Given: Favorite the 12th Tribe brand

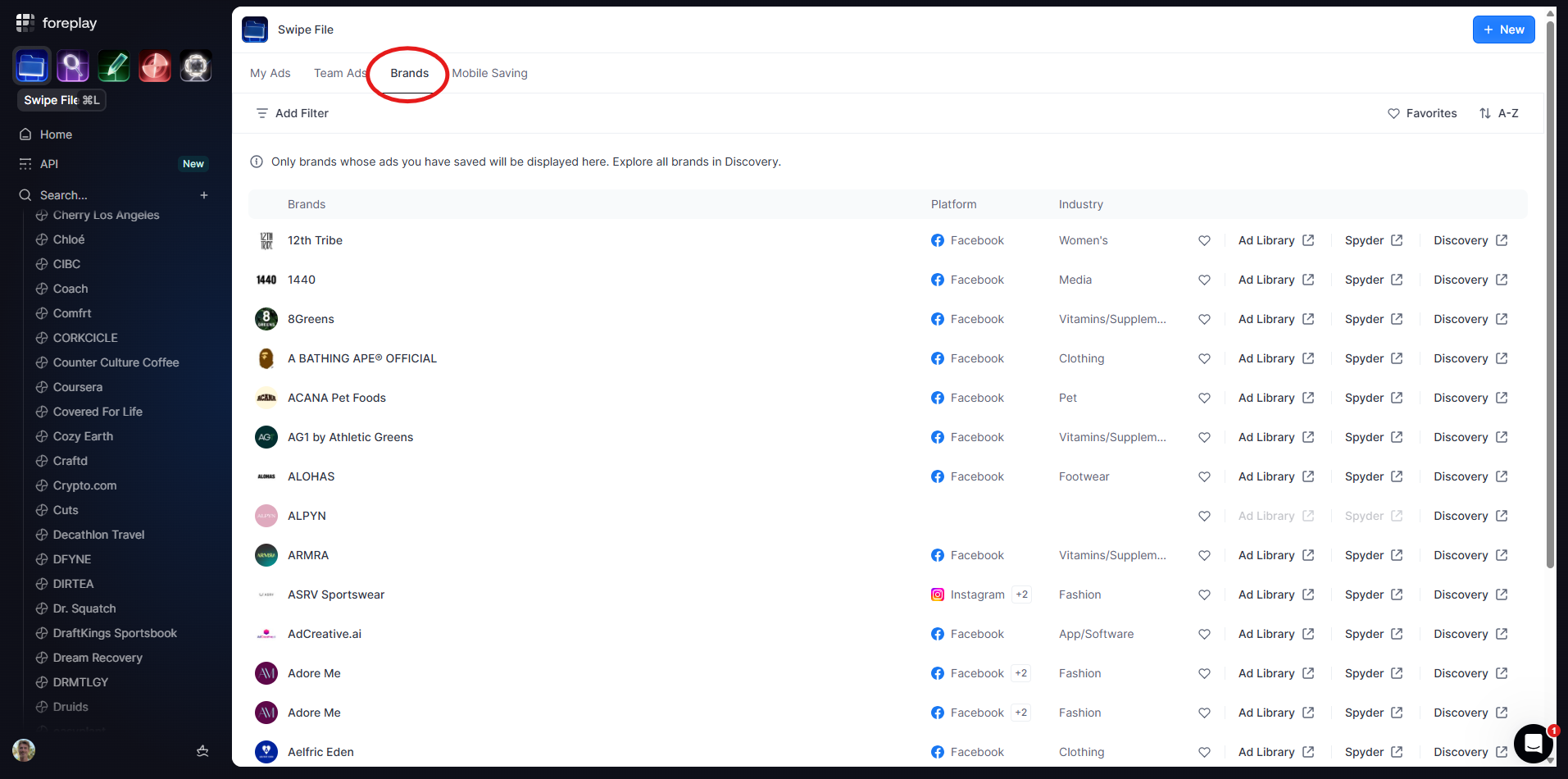Looking at the screenshot, I should [1204, 240].
